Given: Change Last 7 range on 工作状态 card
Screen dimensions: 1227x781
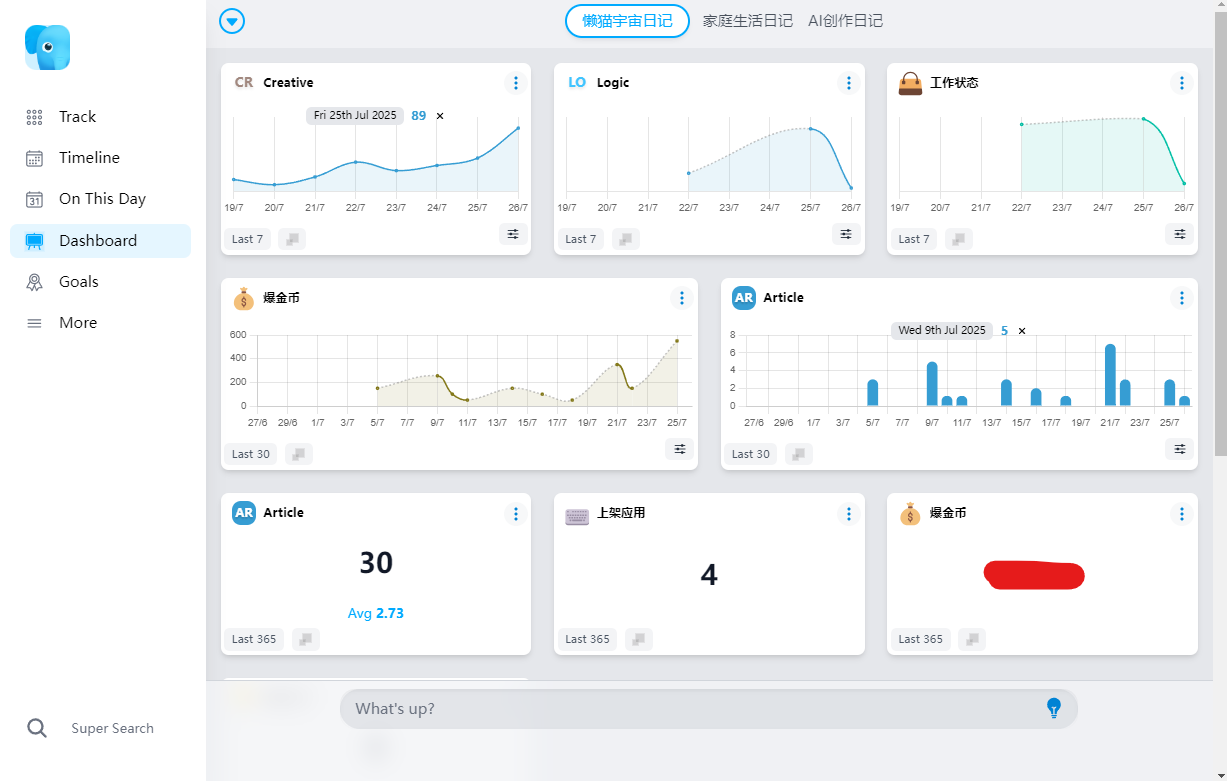Looking at the screenshot, I should 913,239.
